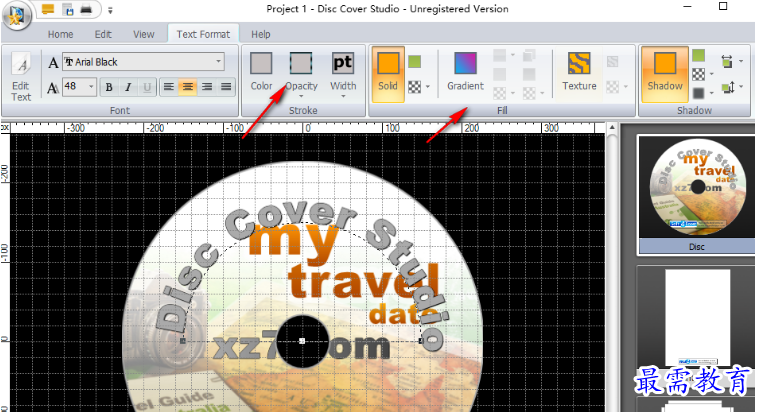Click the Edit Text button
Screen dimensions: 758x412
coord(21,76)
